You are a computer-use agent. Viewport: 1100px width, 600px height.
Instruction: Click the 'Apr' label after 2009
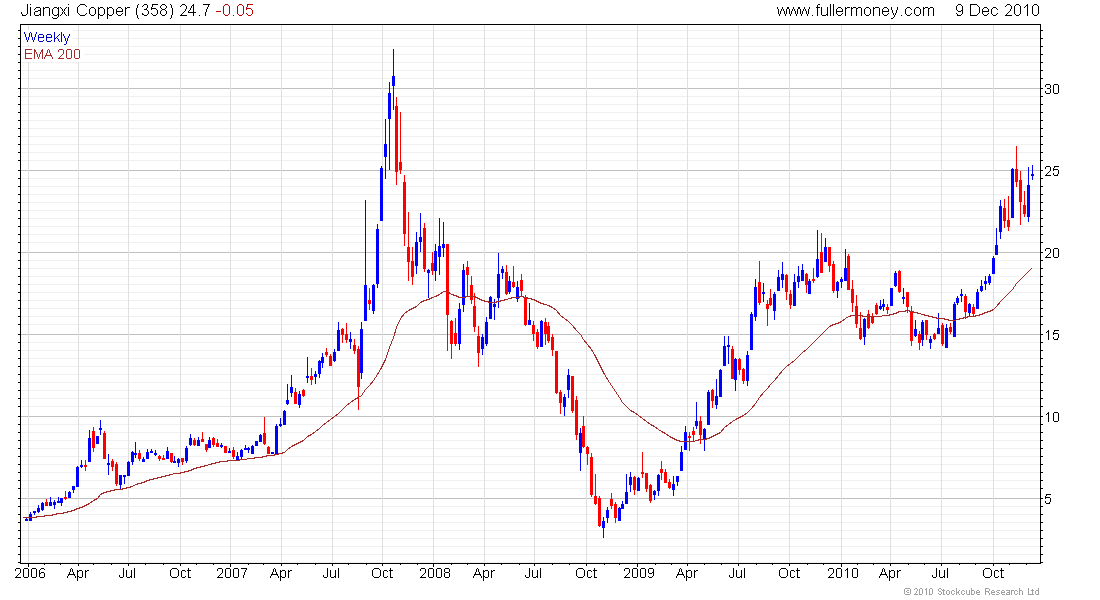(687, 573)
